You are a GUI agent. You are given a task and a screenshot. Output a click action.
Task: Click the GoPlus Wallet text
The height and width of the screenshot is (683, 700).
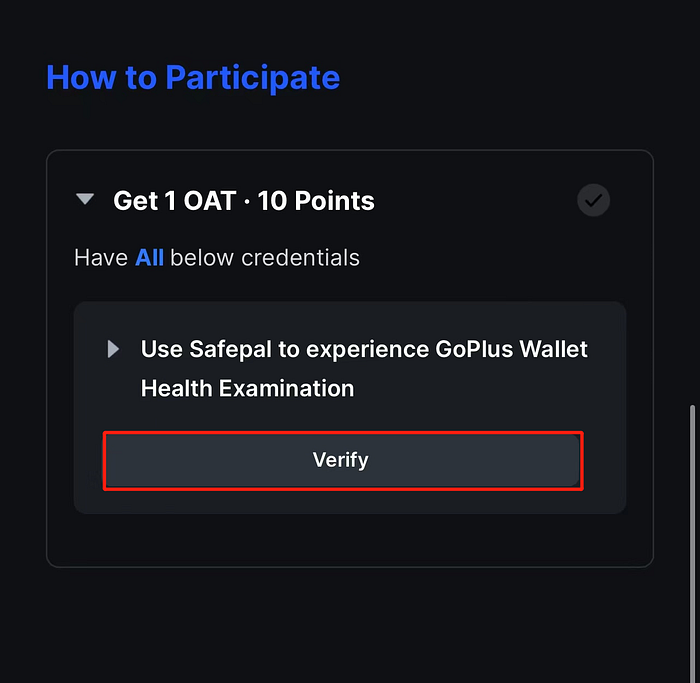pos(511,349)
